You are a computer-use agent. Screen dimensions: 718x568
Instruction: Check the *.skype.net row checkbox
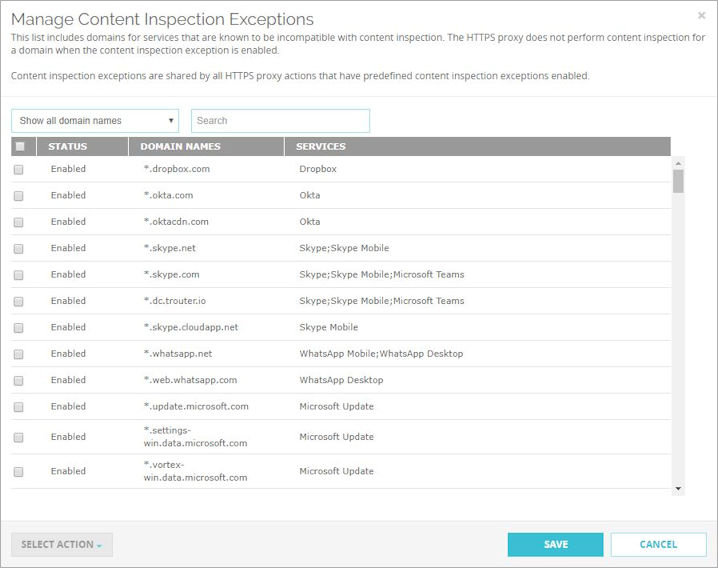click(18, 249)
